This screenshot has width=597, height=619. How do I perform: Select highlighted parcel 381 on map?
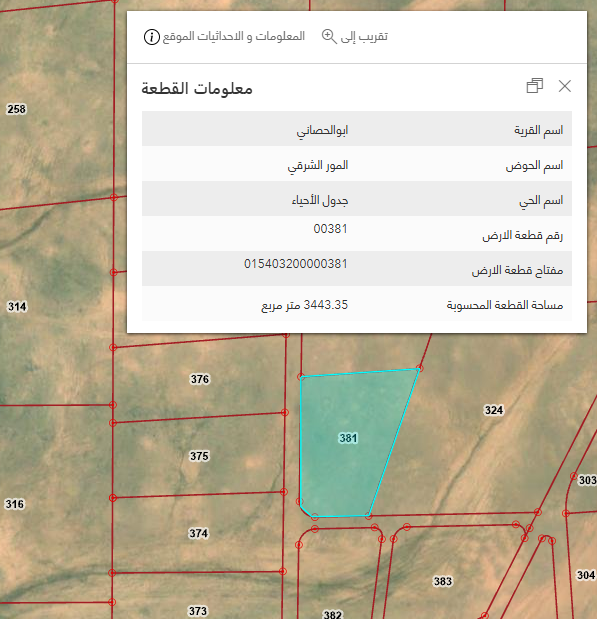(348, 438)
